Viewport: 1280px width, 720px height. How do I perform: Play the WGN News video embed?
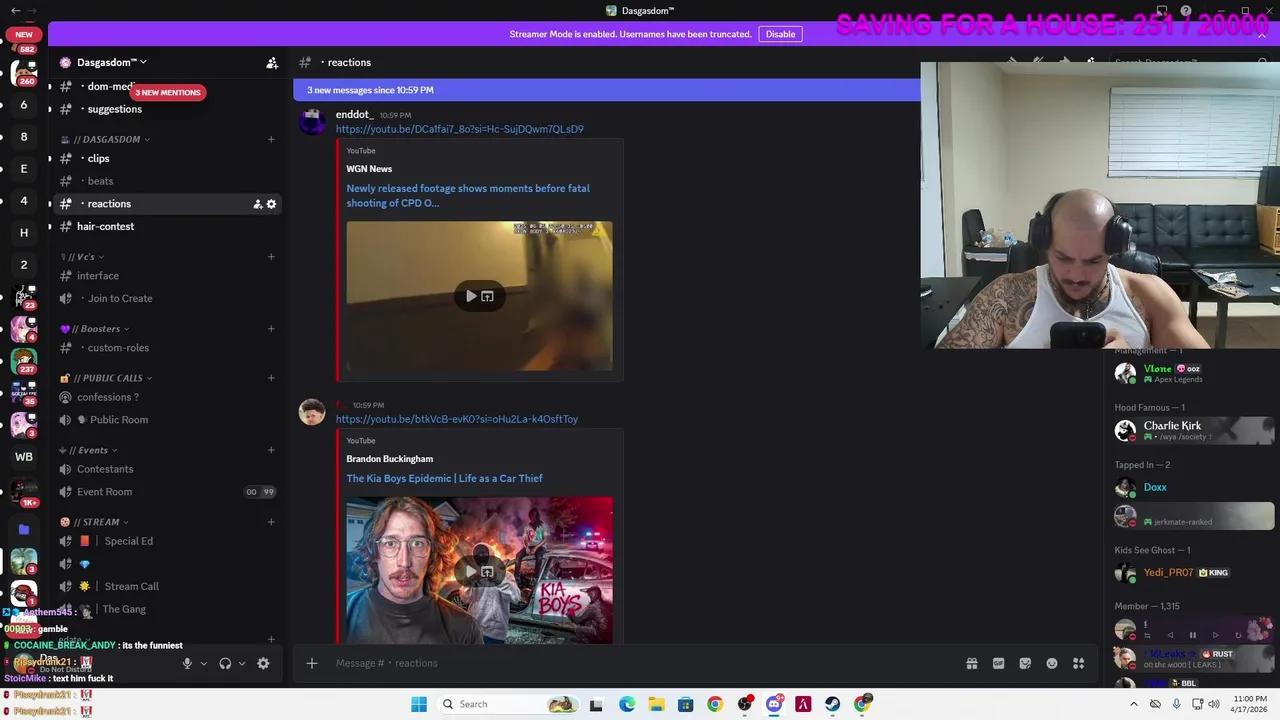click(x=471, y=296)
